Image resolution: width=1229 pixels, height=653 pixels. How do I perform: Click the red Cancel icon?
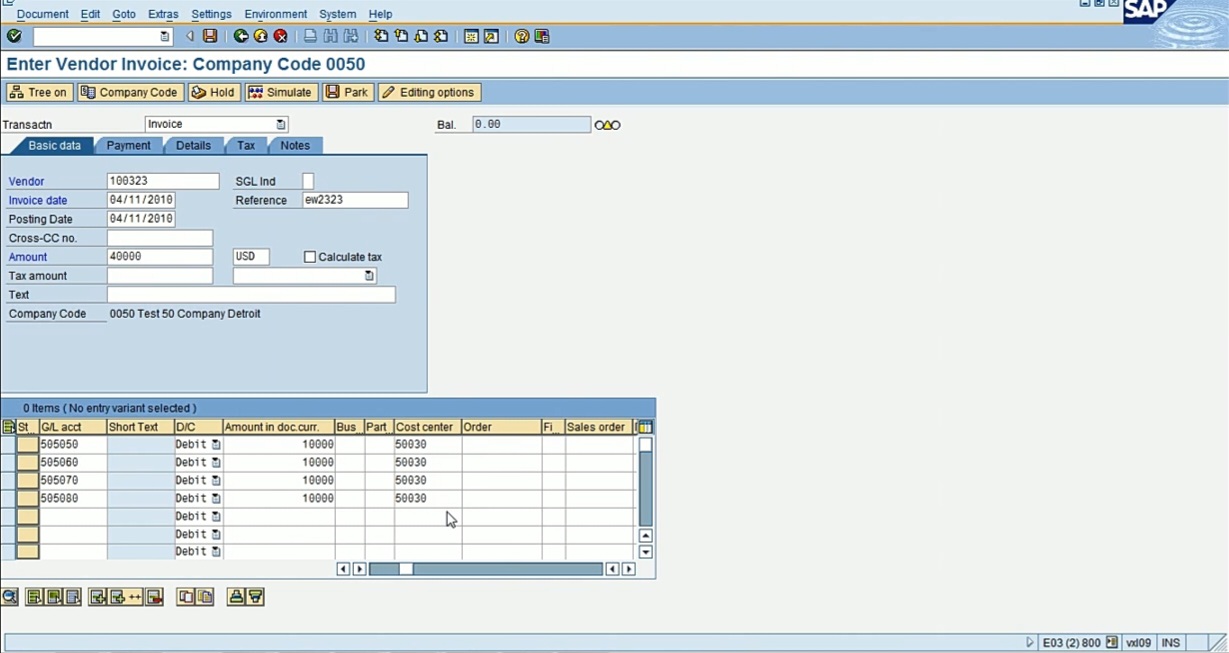281,36
